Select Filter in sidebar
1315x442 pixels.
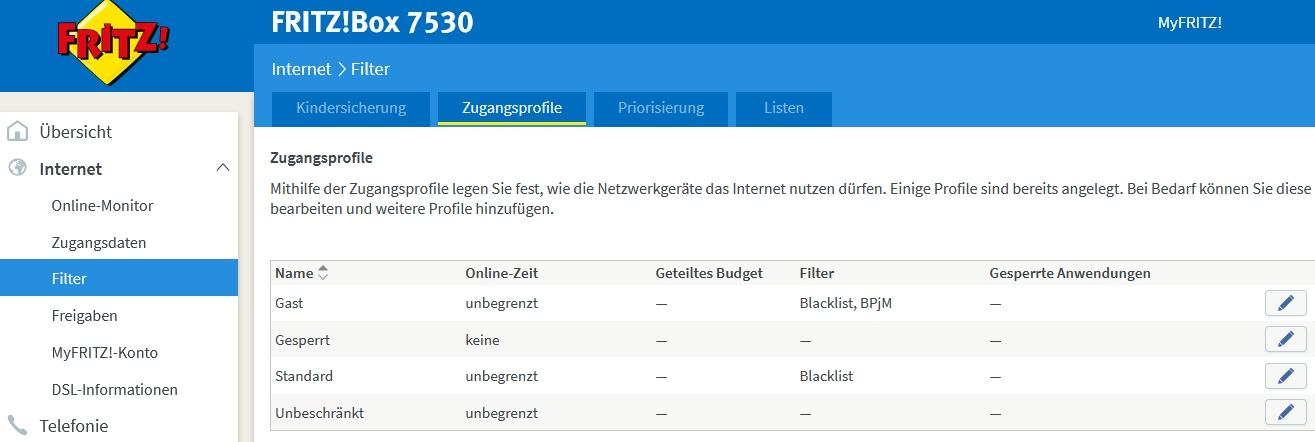tap(119, 278)
